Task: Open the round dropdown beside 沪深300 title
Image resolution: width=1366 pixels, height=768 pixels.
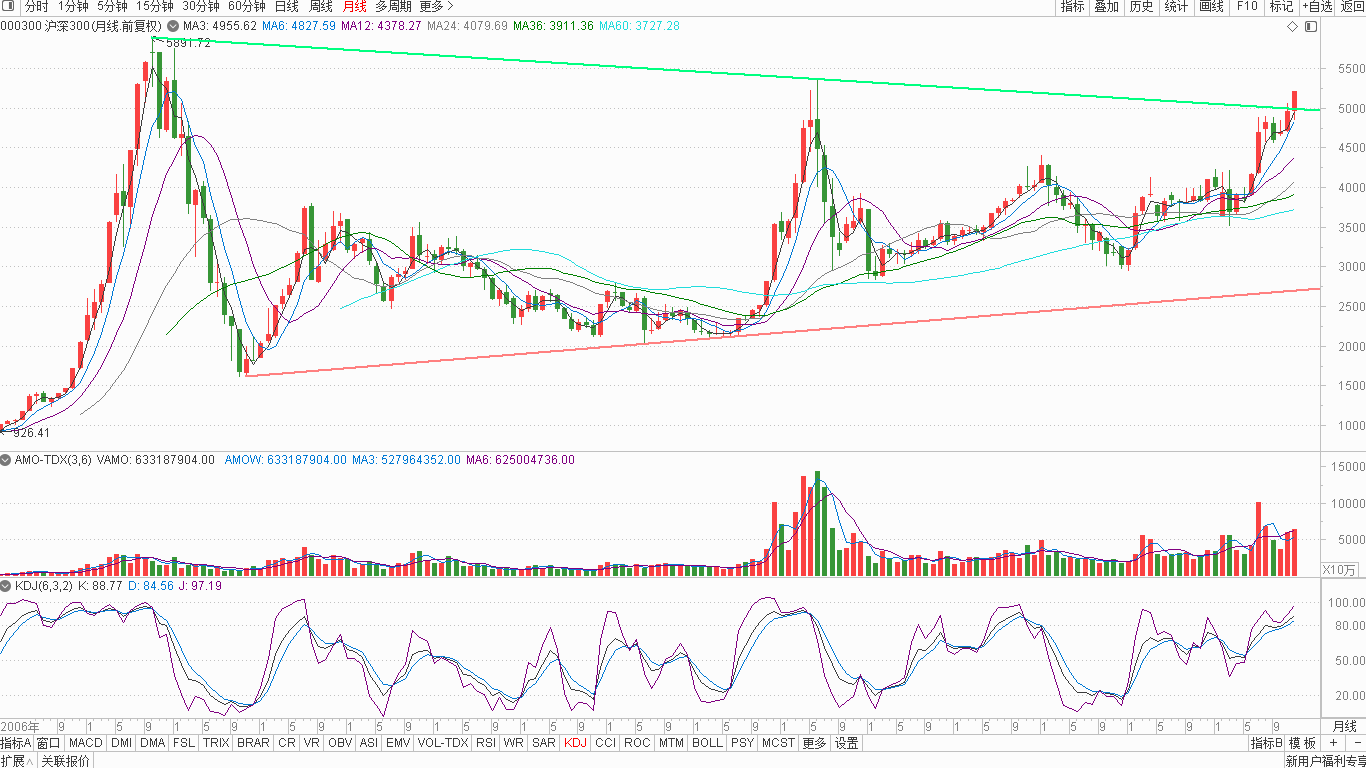Action: click(174, 26)
